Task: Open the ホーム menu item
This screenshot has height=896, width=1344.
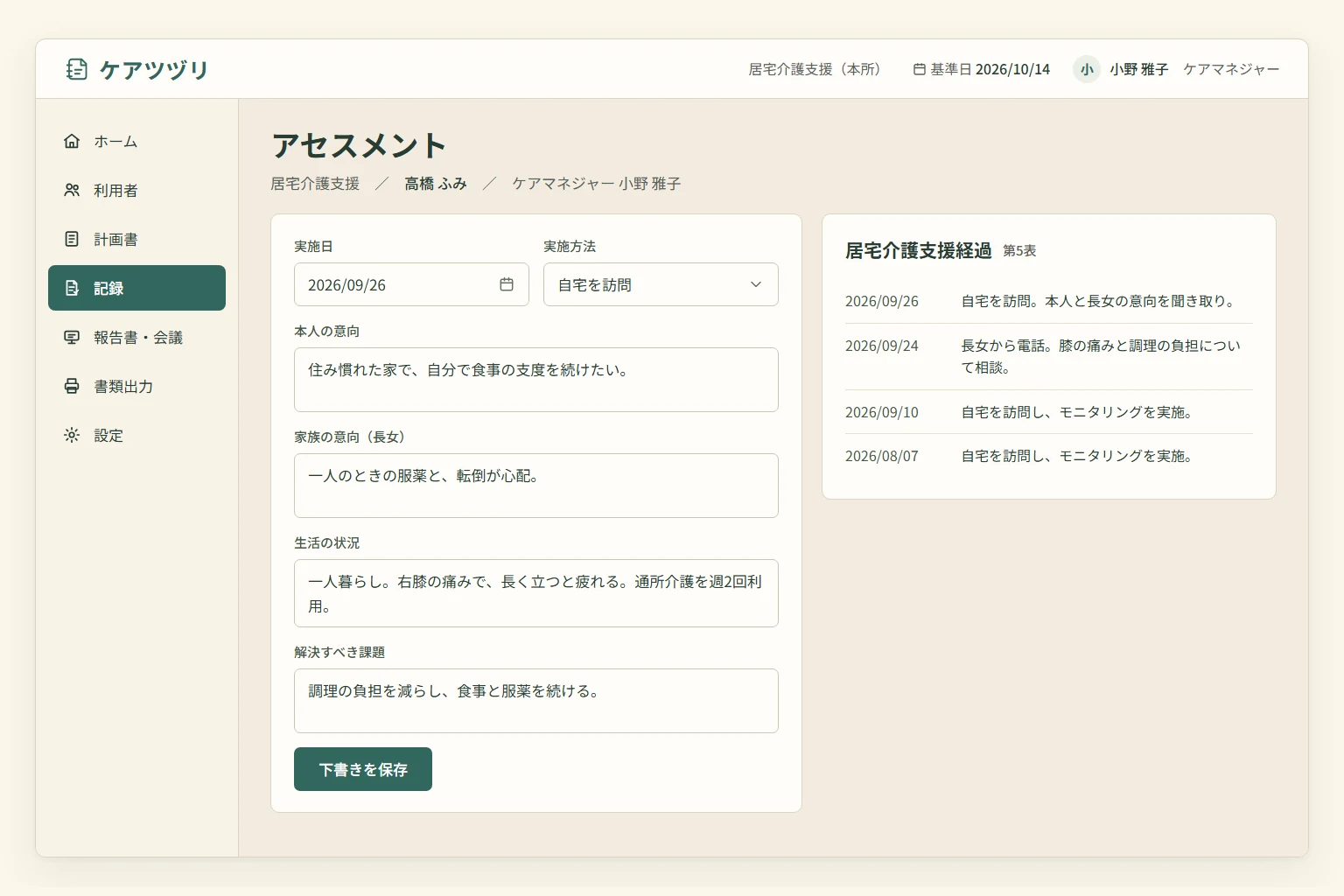Action: click(136, 141)
